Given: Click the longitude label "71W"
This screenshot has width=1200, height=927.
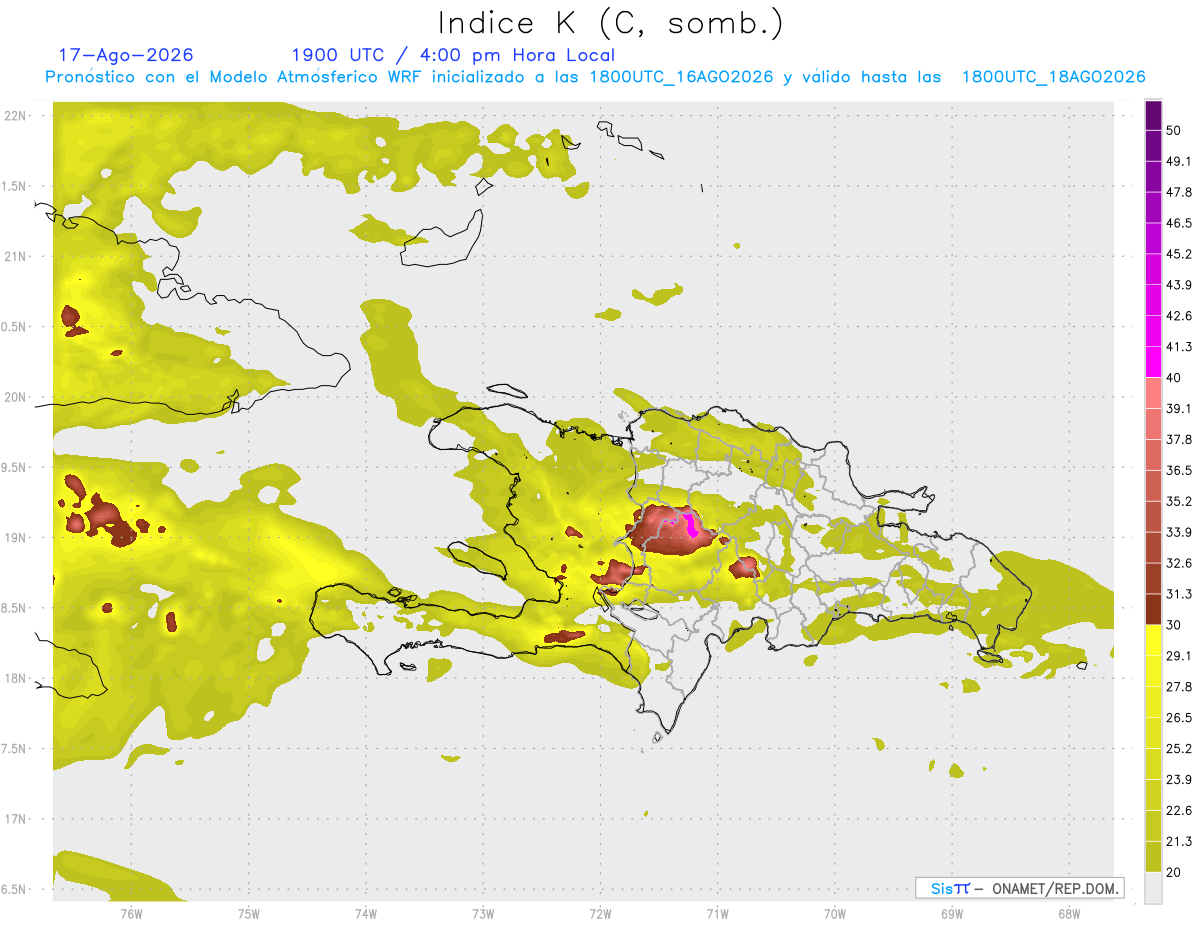Looking at the screenshot, I should 717,913.
